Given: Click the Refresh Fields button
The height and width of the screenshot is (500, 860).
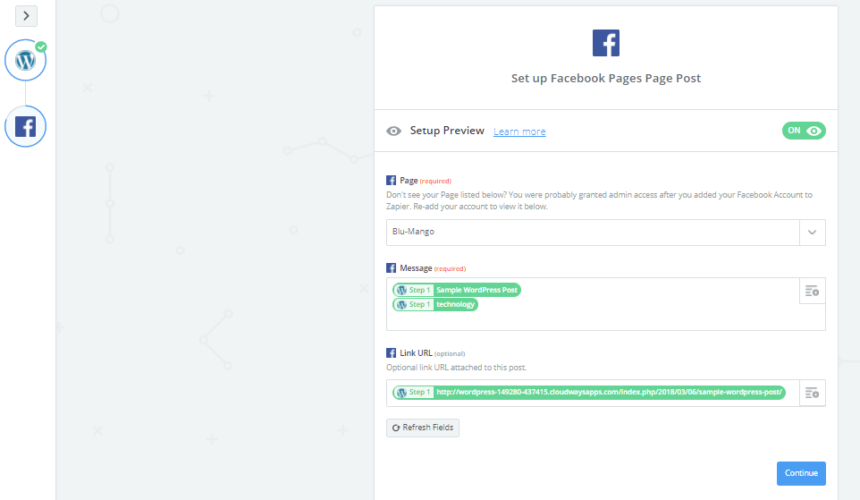Looking at the screenshot, I should pyautogui.click(x=423, y=428).
